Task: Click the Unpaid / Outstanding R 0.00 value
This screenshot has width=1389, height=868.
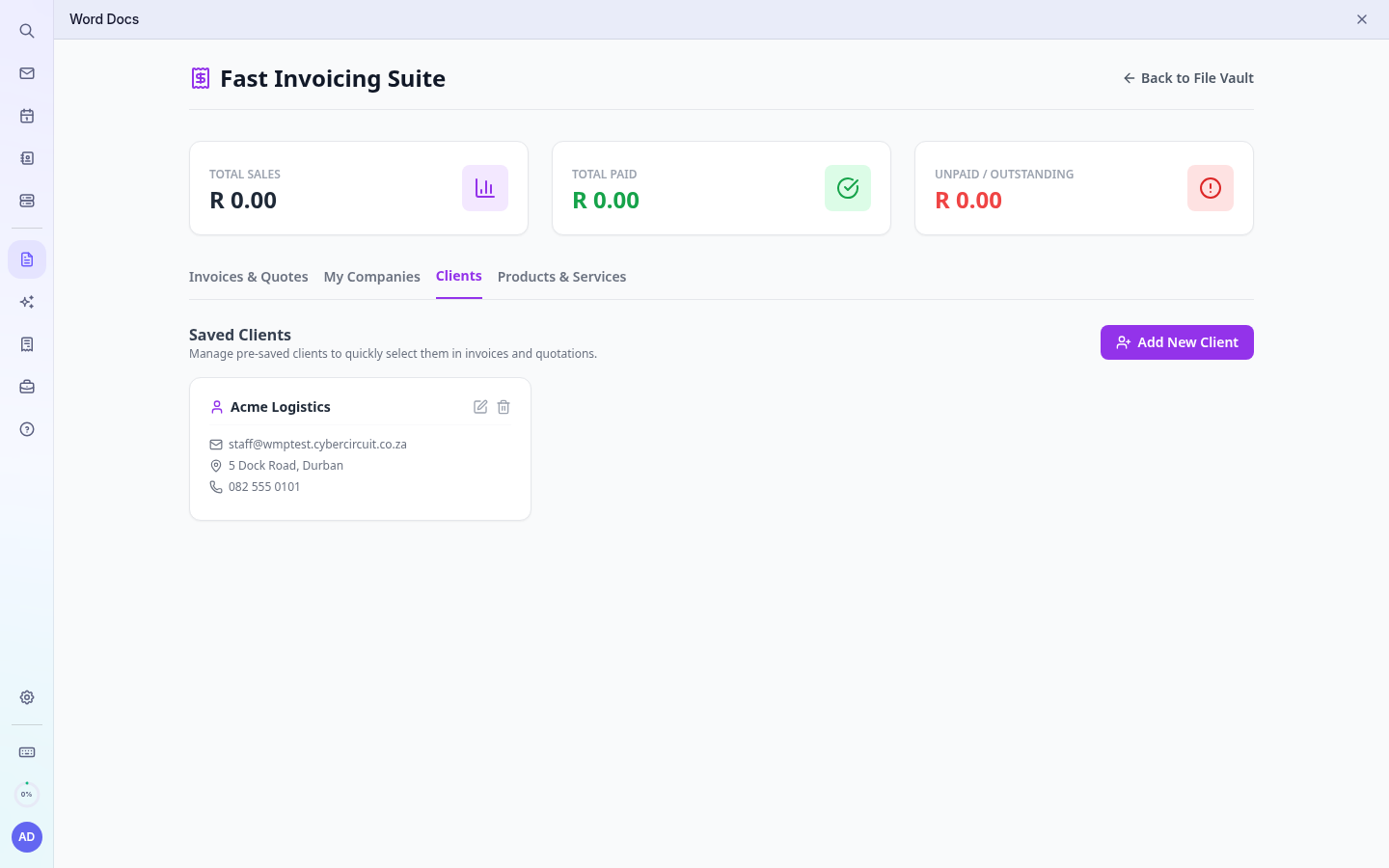Action: pyautogui.click(x=968, y=201)
